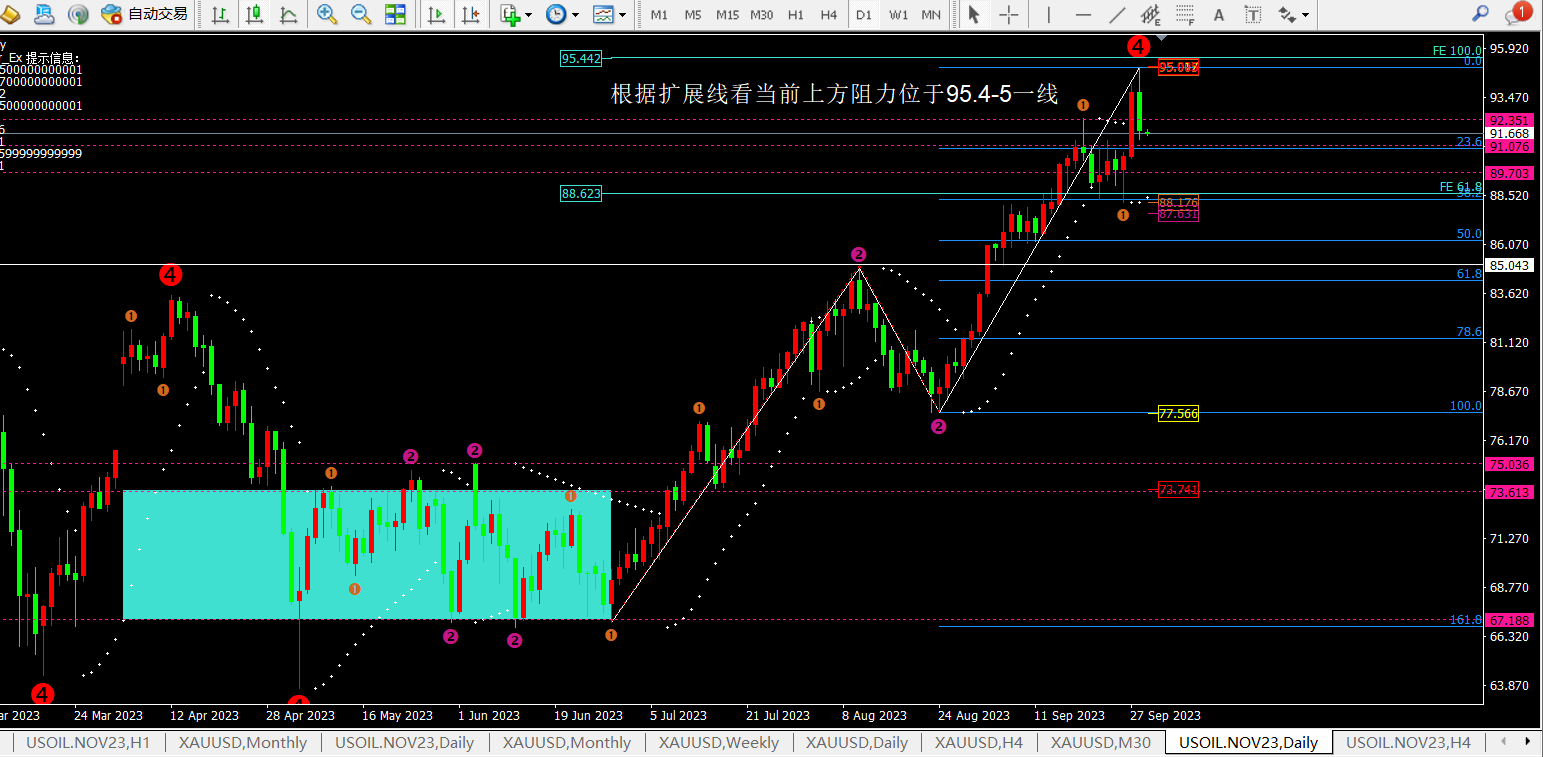
Task: Select the 73.741 red price label
Action: pyautogui.click(x=1178, y=490)
